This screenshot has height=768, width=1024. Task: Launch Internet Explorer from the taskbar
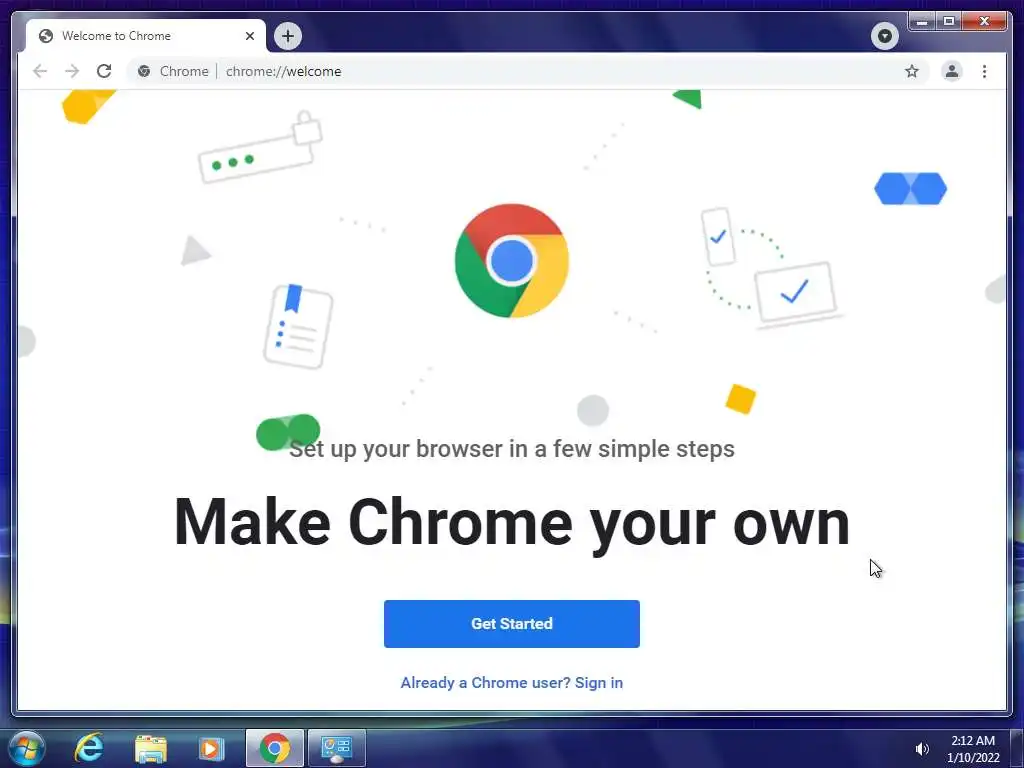89,748
